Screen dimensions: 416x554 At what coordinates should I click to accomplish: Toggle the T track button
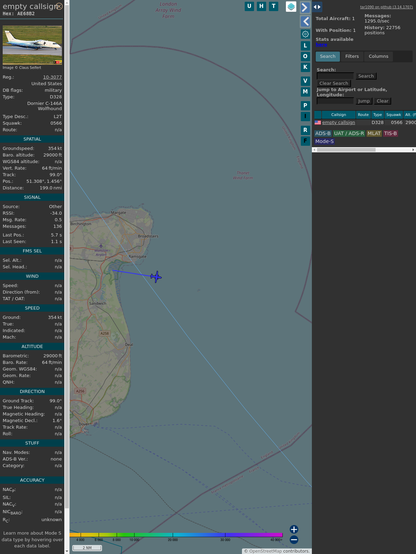point(273,6)
